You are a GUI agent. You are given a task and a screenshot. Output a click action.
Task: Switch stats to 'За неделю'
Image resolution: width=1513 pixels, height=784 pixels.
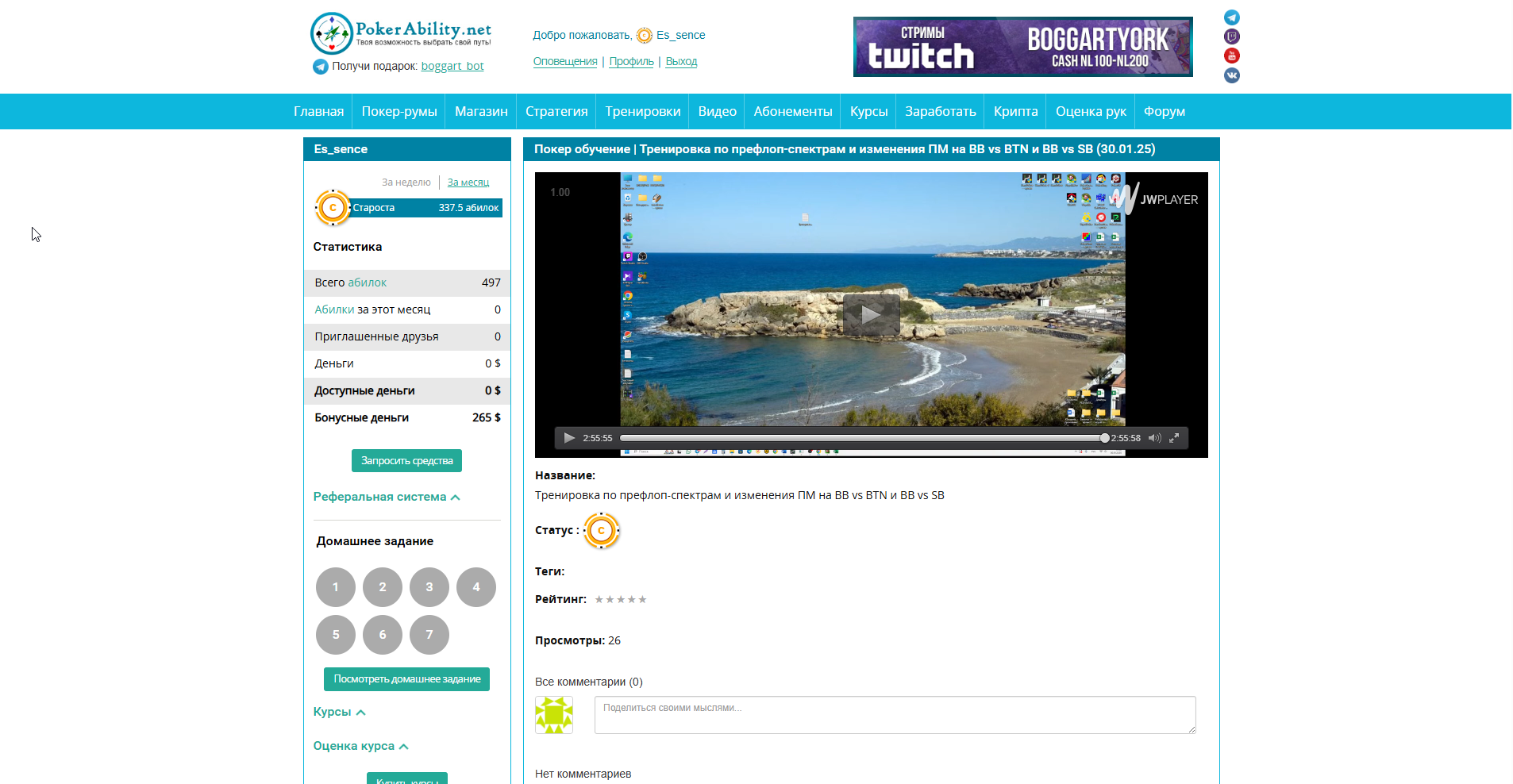tap(406, 183)
